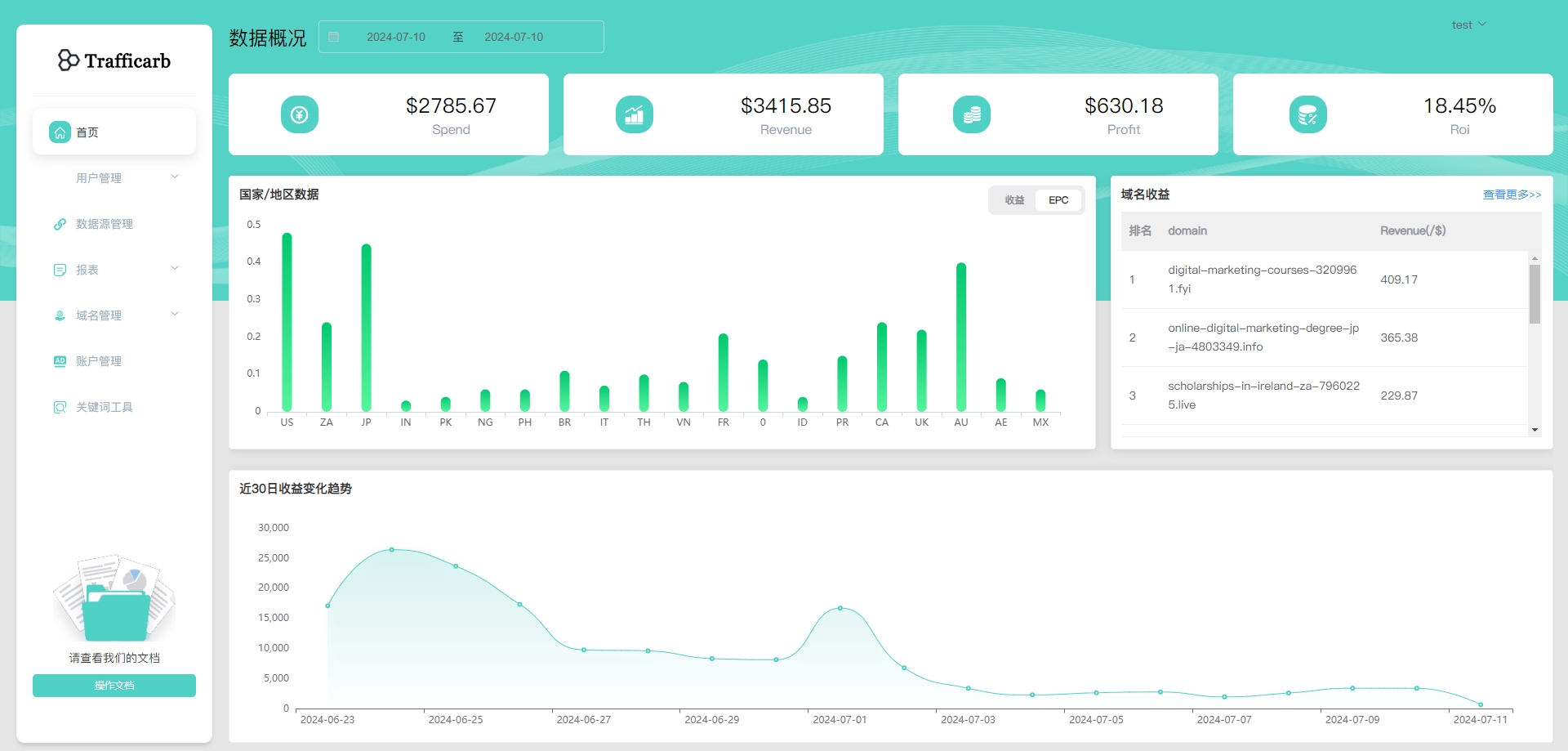
Task: Click the link icon for 数据源管理
Action: 60,224
